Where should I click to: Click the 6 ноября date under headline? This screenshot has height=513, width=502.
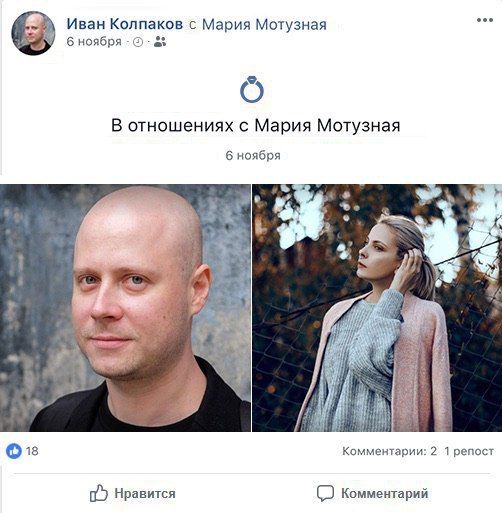point(253,156)
